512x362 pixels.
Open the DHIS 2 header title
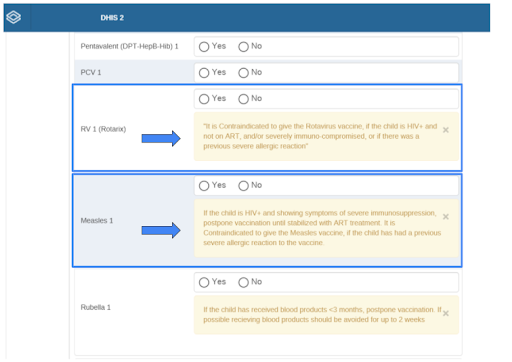(x=112, y=18)
